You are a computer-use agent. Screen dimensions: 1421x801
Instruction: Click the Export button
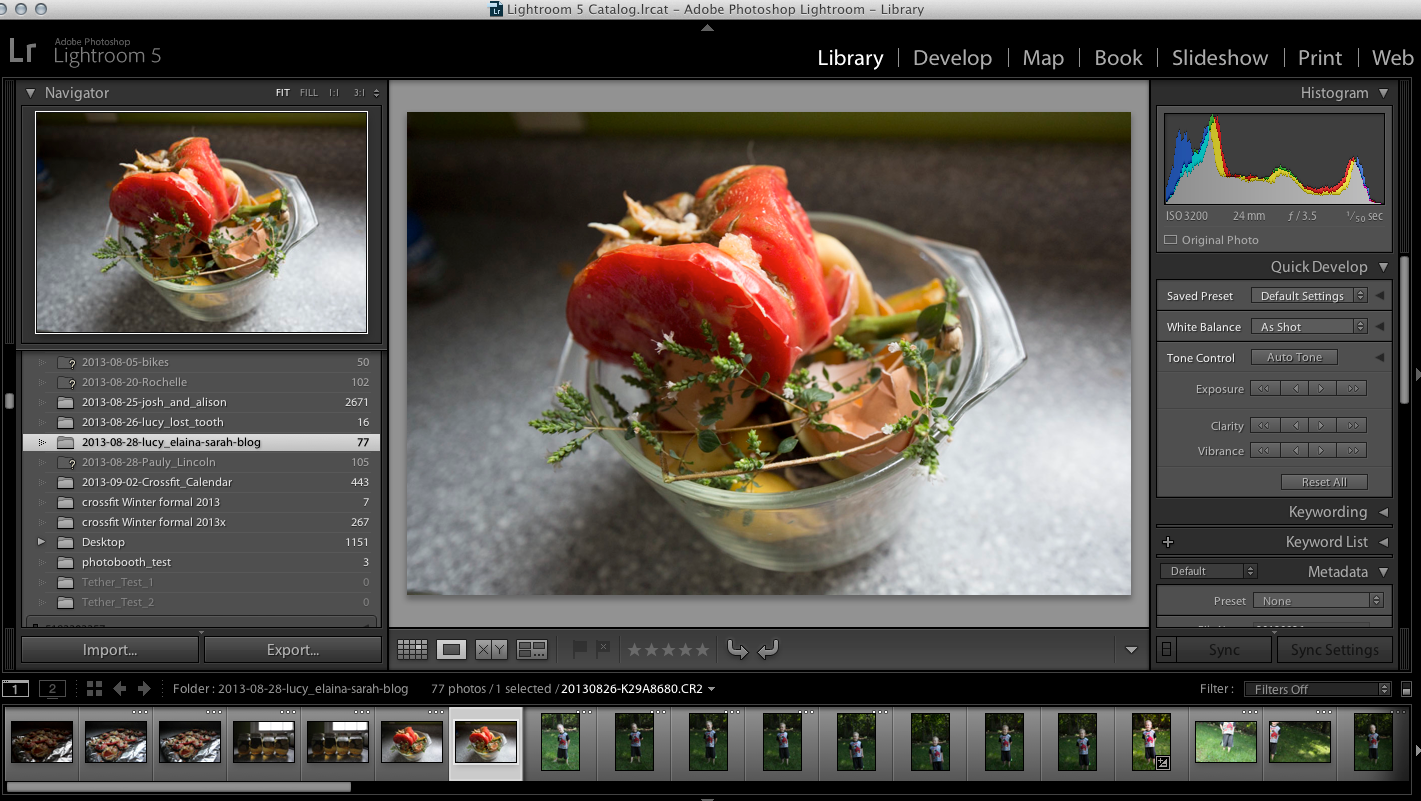293,650
